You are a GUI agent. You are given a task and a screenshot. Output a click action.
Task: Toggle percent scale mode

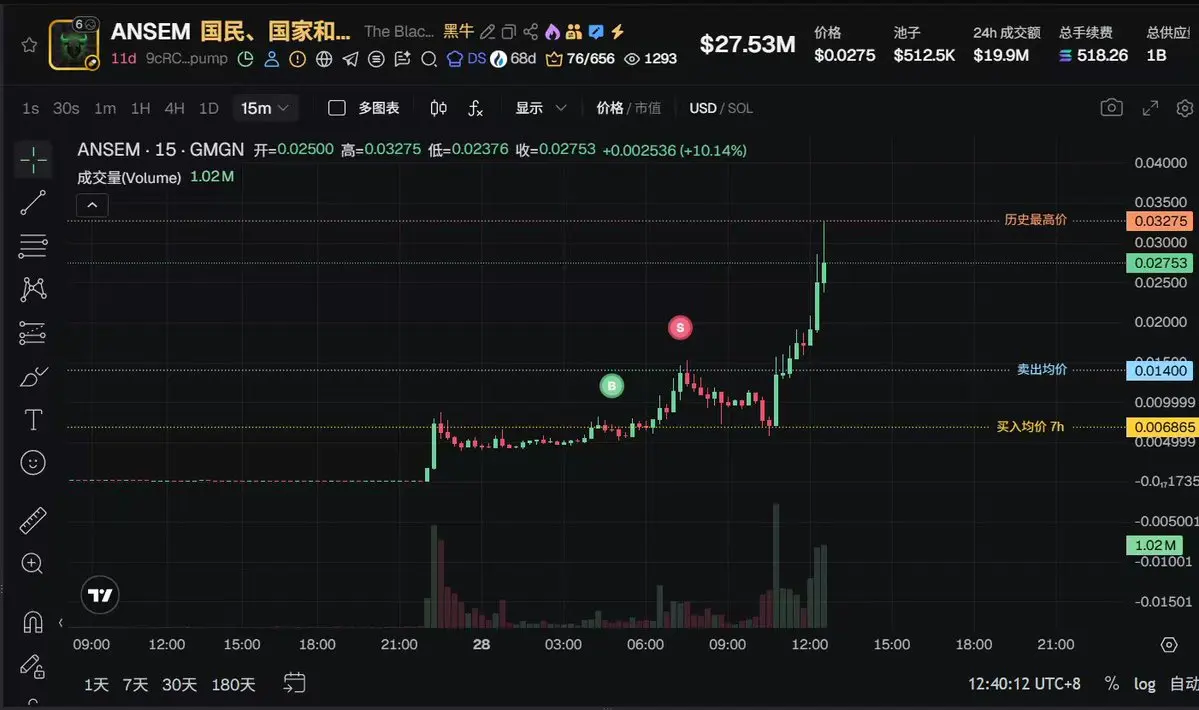coord(1112,684)
